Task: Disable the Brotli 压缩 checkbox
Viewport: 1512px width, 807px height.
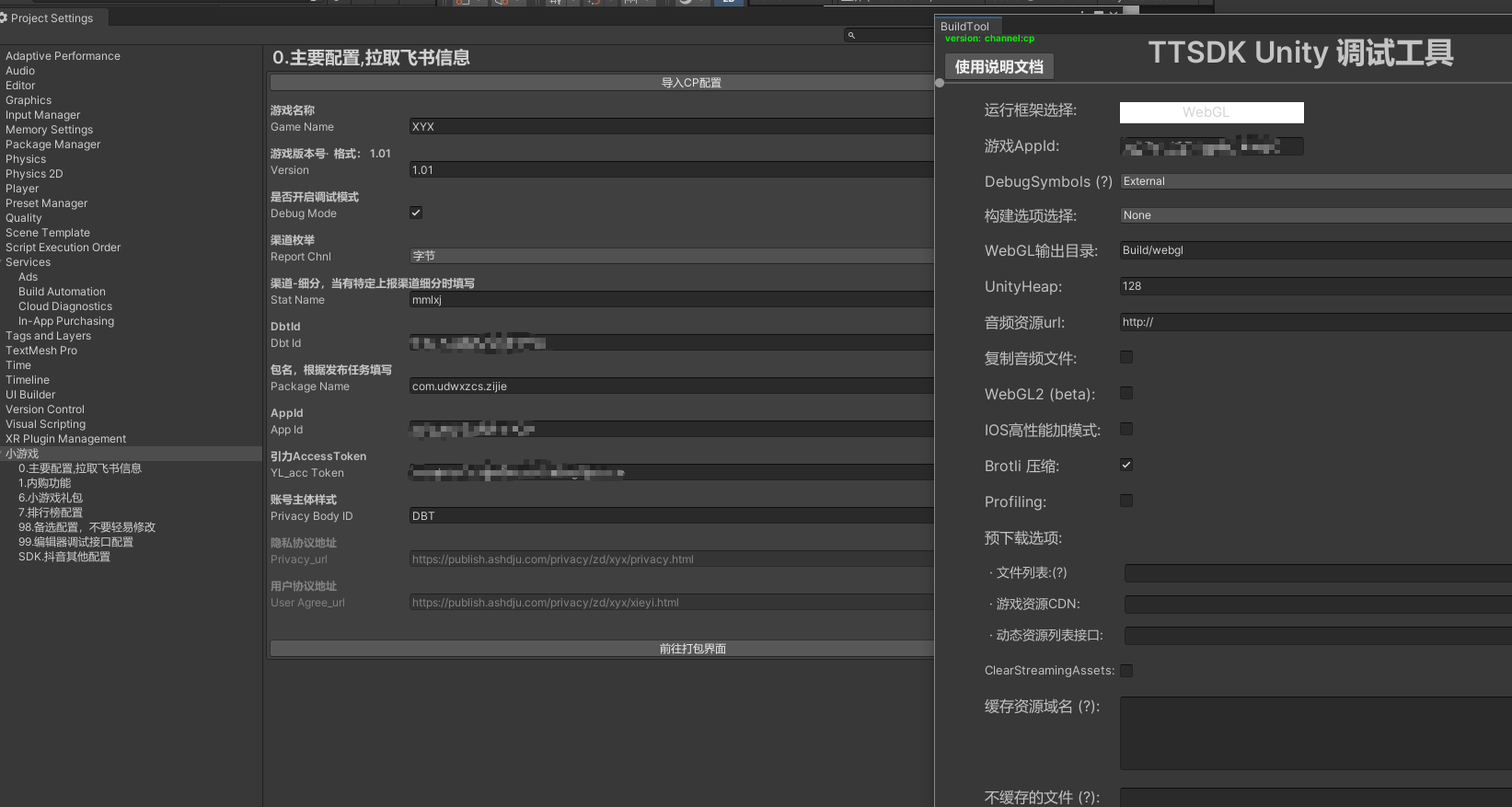Action: 1126,465
